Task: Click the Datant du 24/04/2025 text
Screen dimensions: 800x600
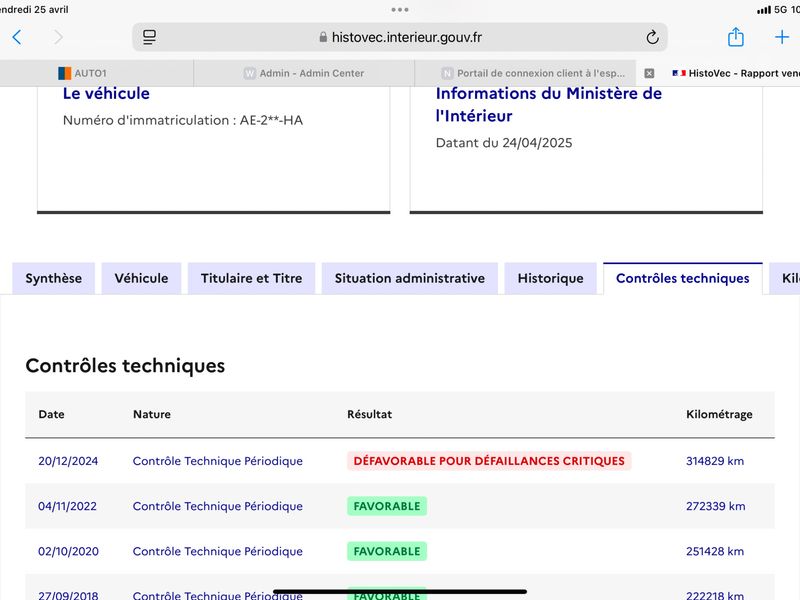Action: [x=504, y=143]
